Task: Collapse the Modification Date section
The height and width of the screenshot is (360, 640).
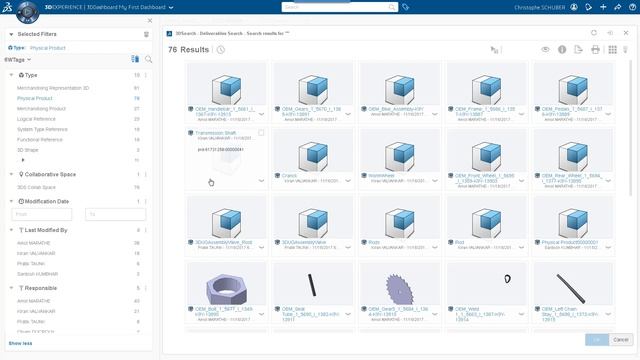Action: pyautogui.click(x=11, y=201)
